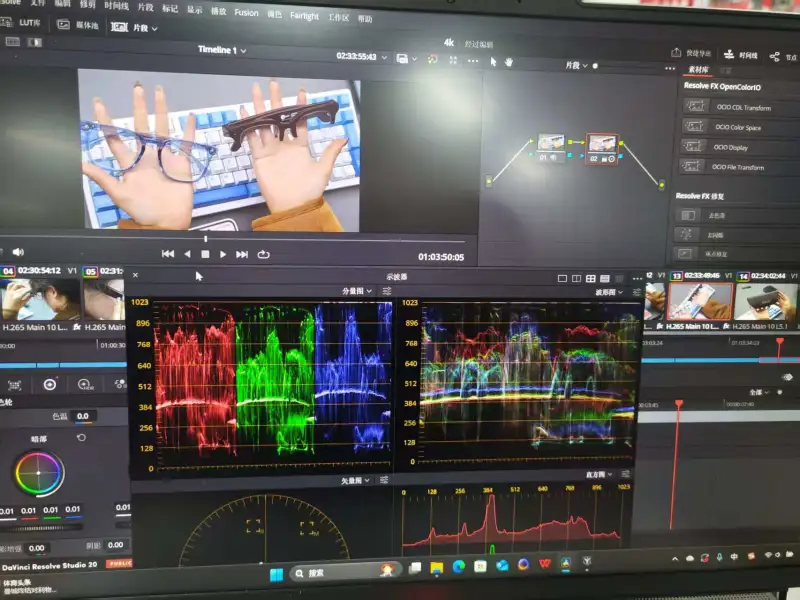Open the parade scope type dropdown
Viewport: 800px width, 600px height.
coord(357,291)
